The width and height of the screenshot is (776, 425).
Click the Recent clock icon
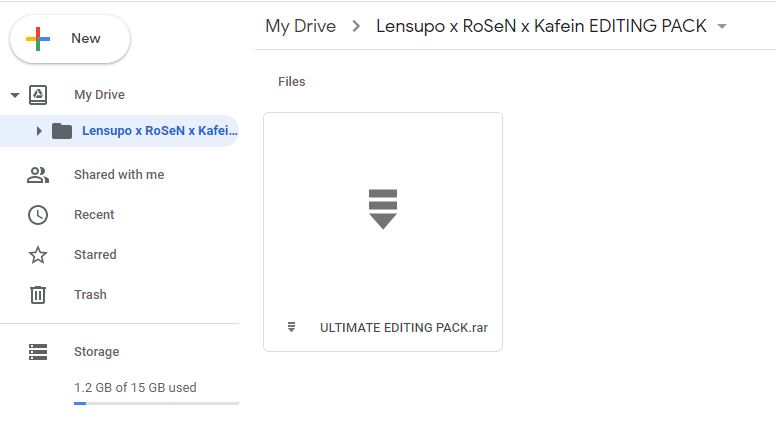point(38,215)
